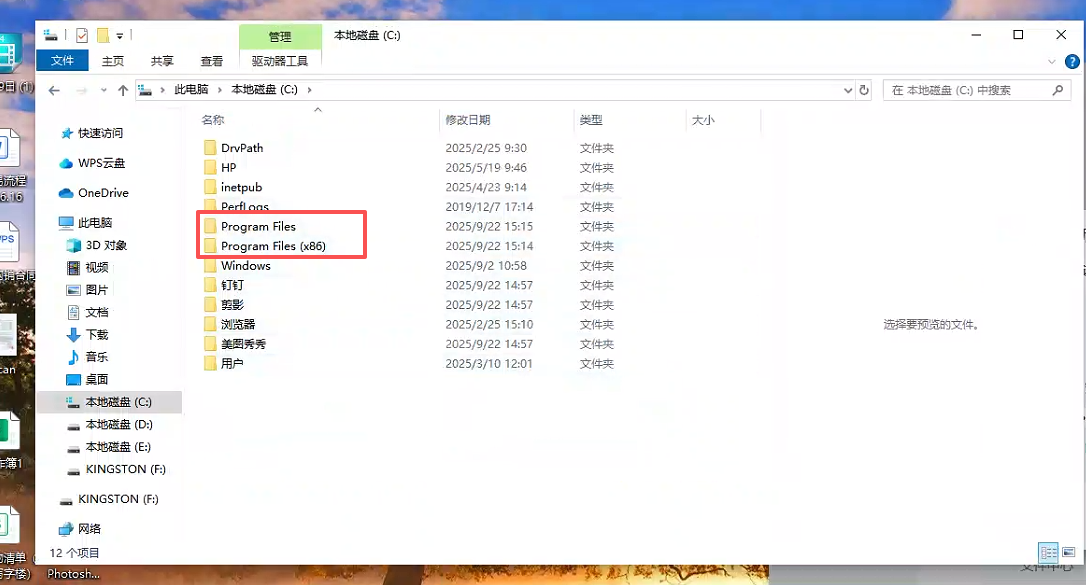Click the New Folder icon in title bar

point(102,36)
